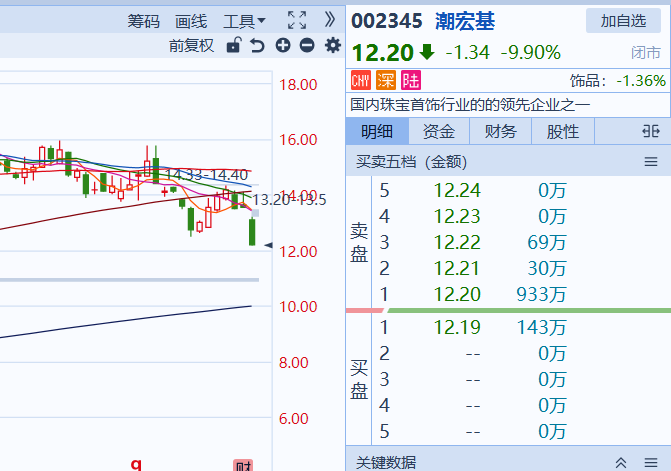Zoom out chart with minus icon
This screenshot has width=671, height=471.
[x=306, y=45]
